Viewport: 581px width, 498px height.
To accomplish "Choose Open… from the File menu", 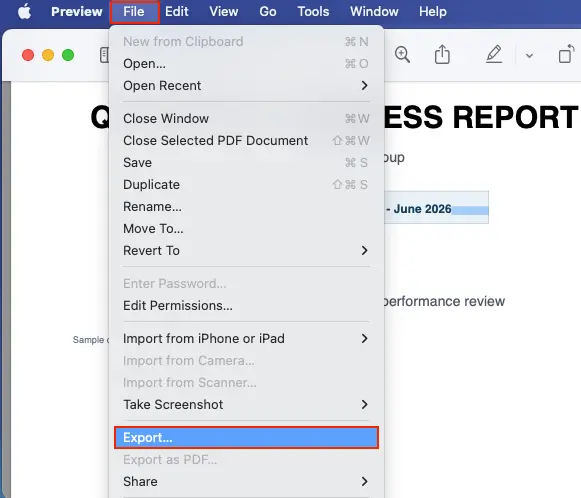I will pos(246,64).
